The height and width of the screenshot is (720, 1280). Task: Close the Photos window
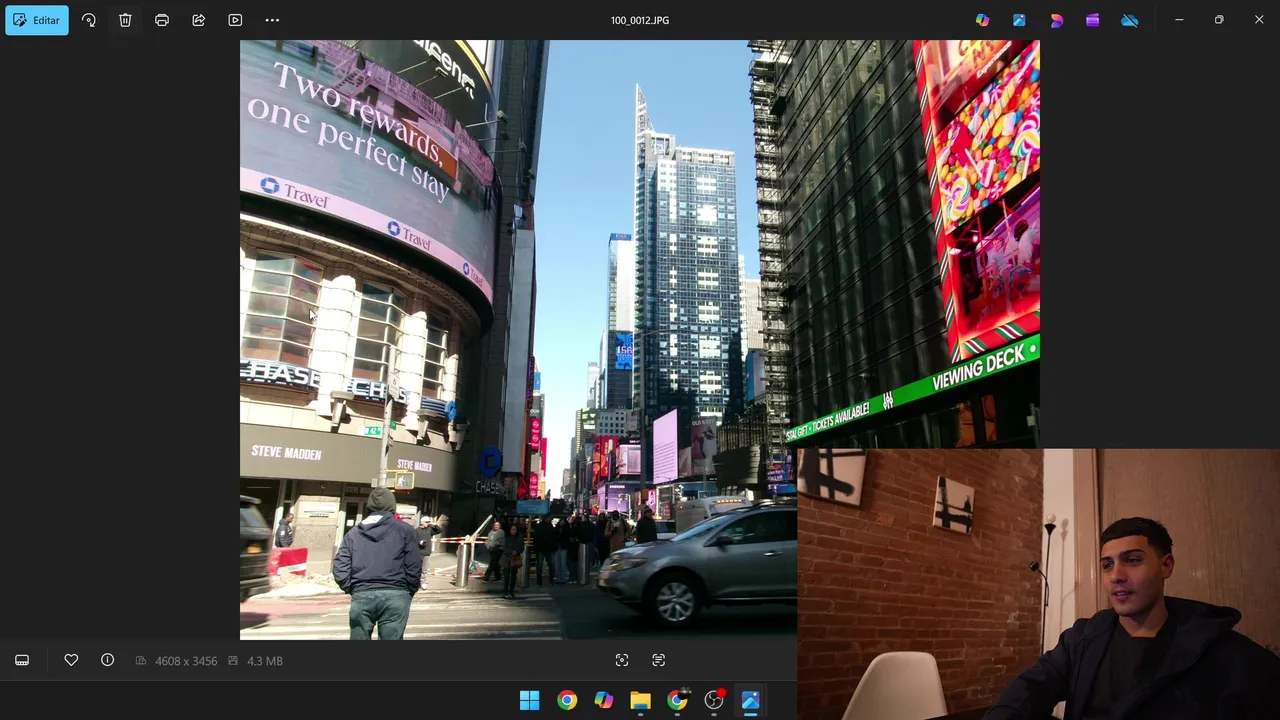click(x=1259, y=20)
